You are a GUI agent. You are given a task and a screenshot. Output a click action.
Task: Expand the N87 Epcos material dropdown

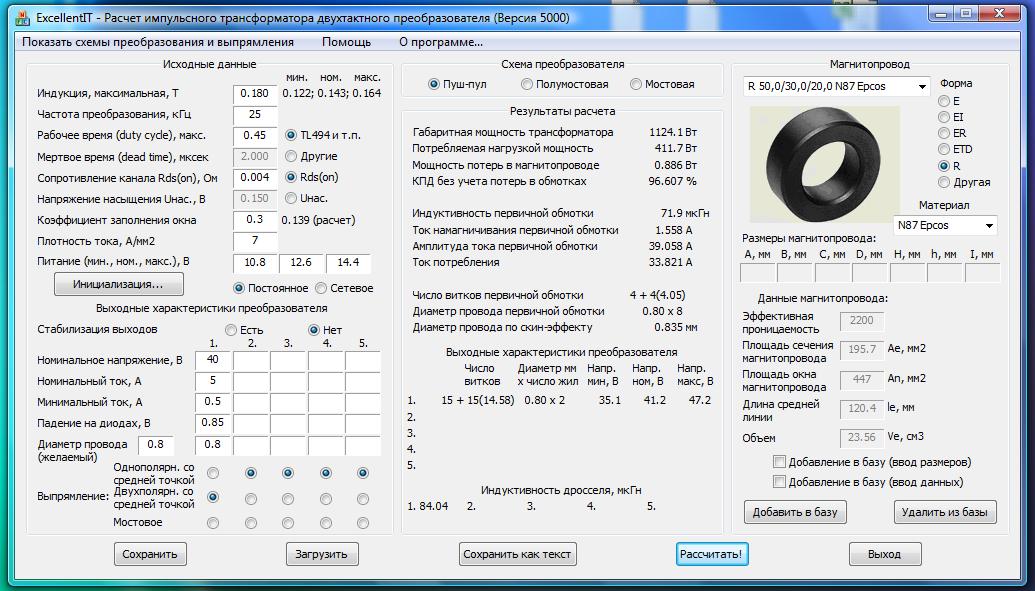[x=944, y=226]
